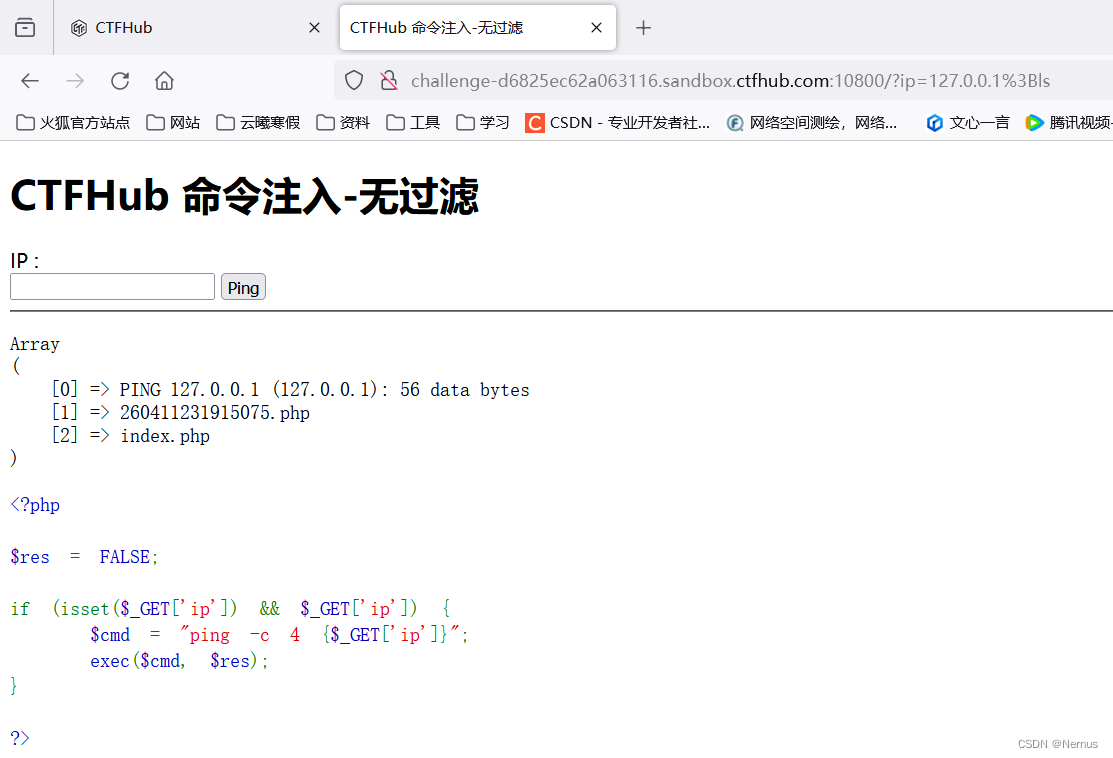
Task: Open 工具 bookmarks folder
Action: tap(413, 123)
